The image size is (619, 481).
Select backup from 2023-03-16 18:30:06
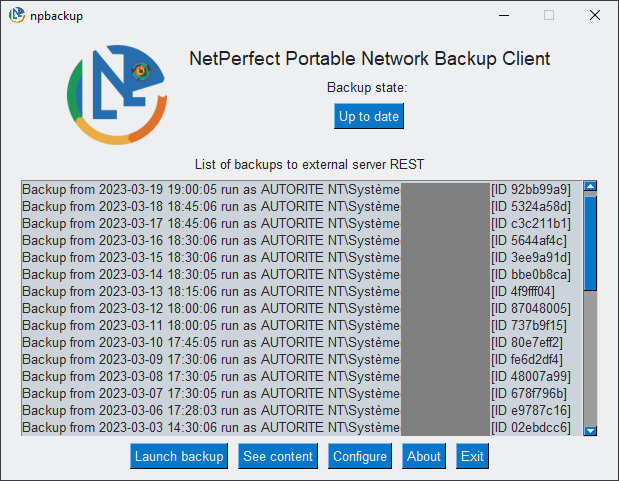coord(302,240)
